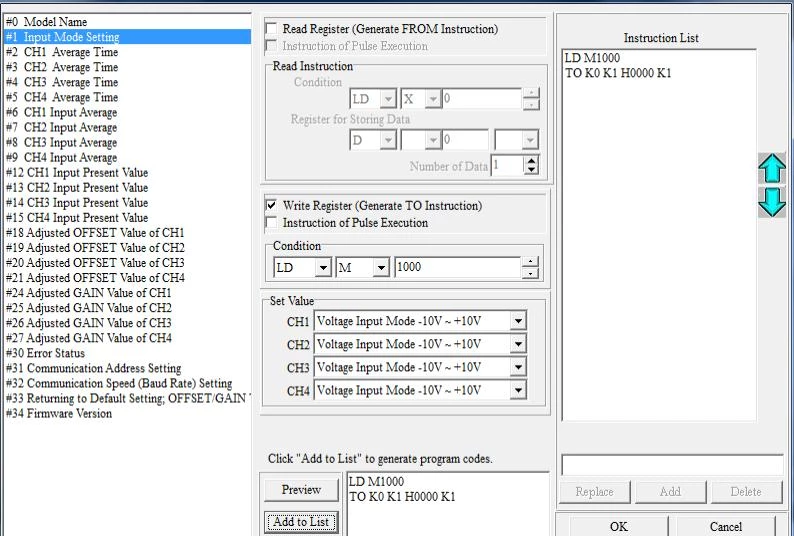Confirm with the OK button
This screenshot has height=536, width=794.
pos(618,526)
